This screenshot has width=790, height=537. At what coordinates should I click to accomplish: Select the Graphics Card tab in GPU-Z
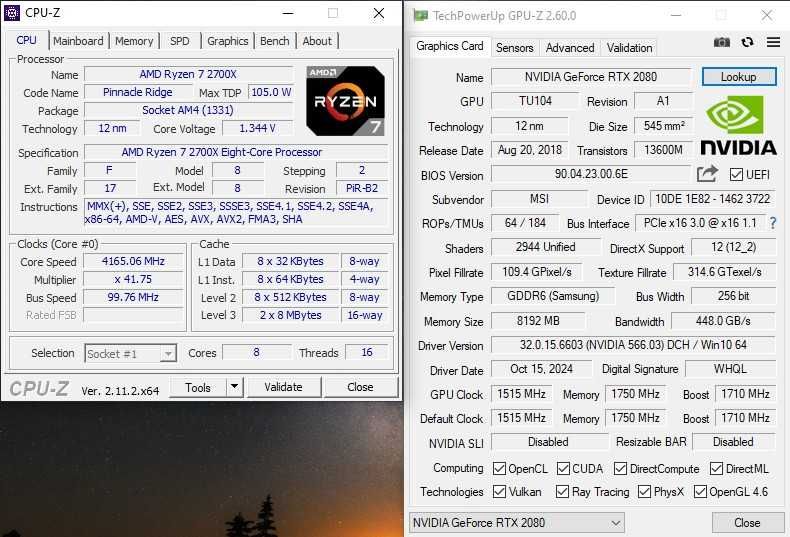coord(449,46)
